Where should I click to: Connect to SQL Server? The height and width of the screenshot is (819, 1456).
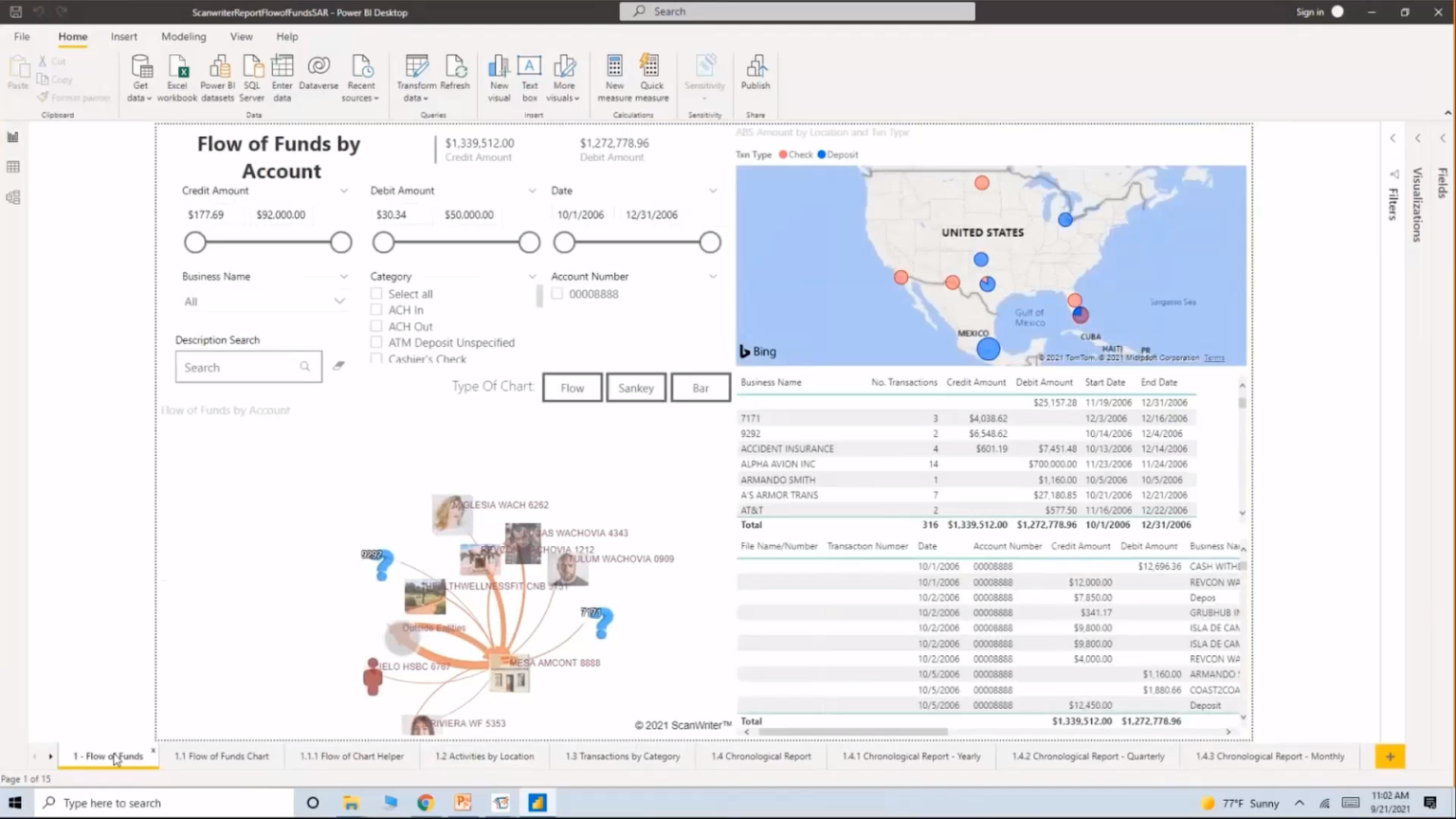pyautogui.click(x=252, y=78)
